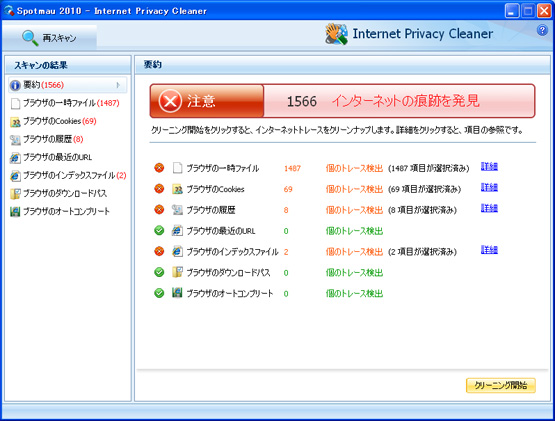Screen dimensions: 555x421
Task: Click the red status icon beside ブラウザの一時ファイル
Action: coord(159,168)
